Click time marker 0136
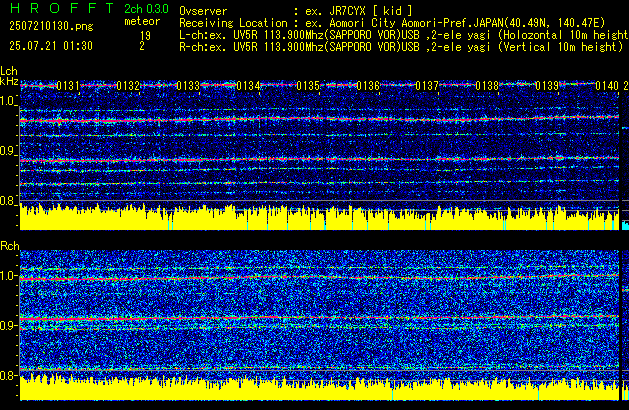Viewport: 629px width, 410px height. (x=368, y=85)
